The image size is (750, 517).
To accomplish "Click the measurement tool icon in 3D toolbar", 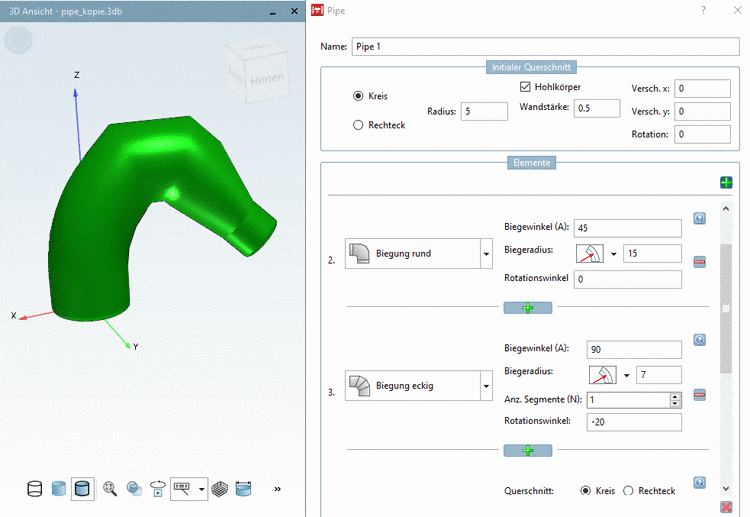I will tap(182, 489).
